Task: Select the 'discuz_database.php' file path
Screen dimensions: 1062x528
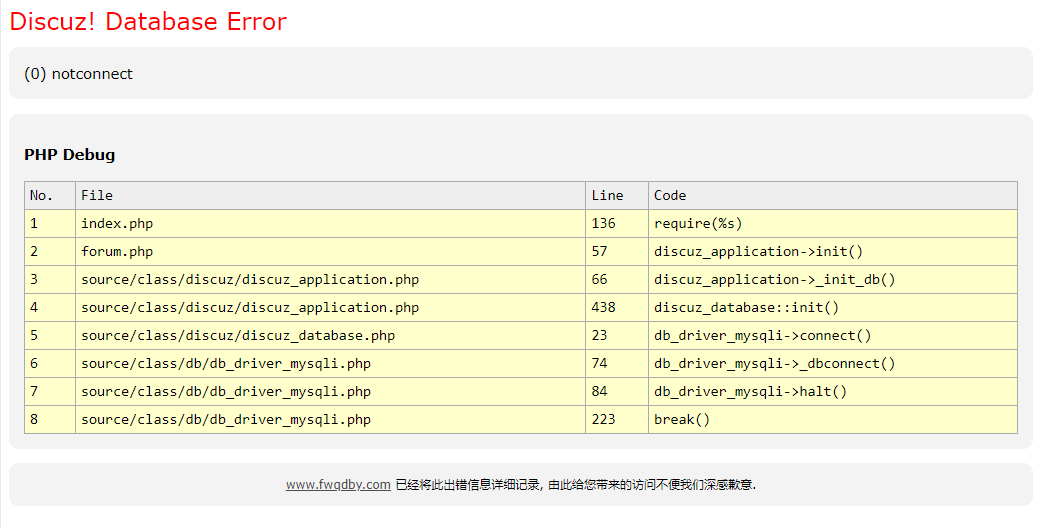Action: click(x=238, y=336)
